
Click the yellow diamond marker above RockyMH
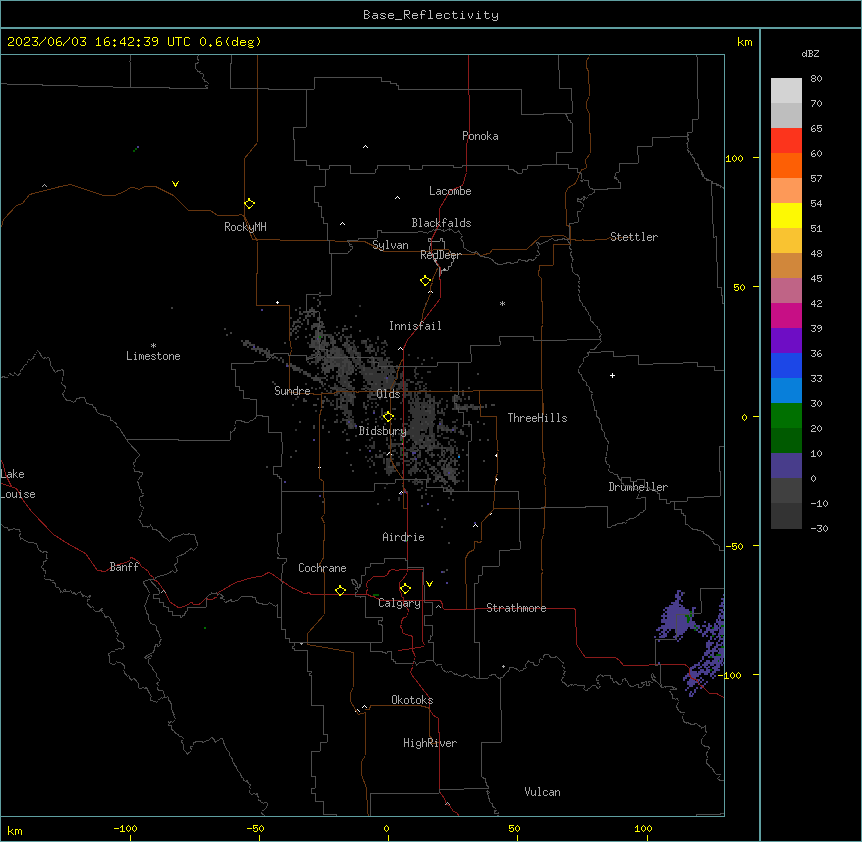coord(249,204)
